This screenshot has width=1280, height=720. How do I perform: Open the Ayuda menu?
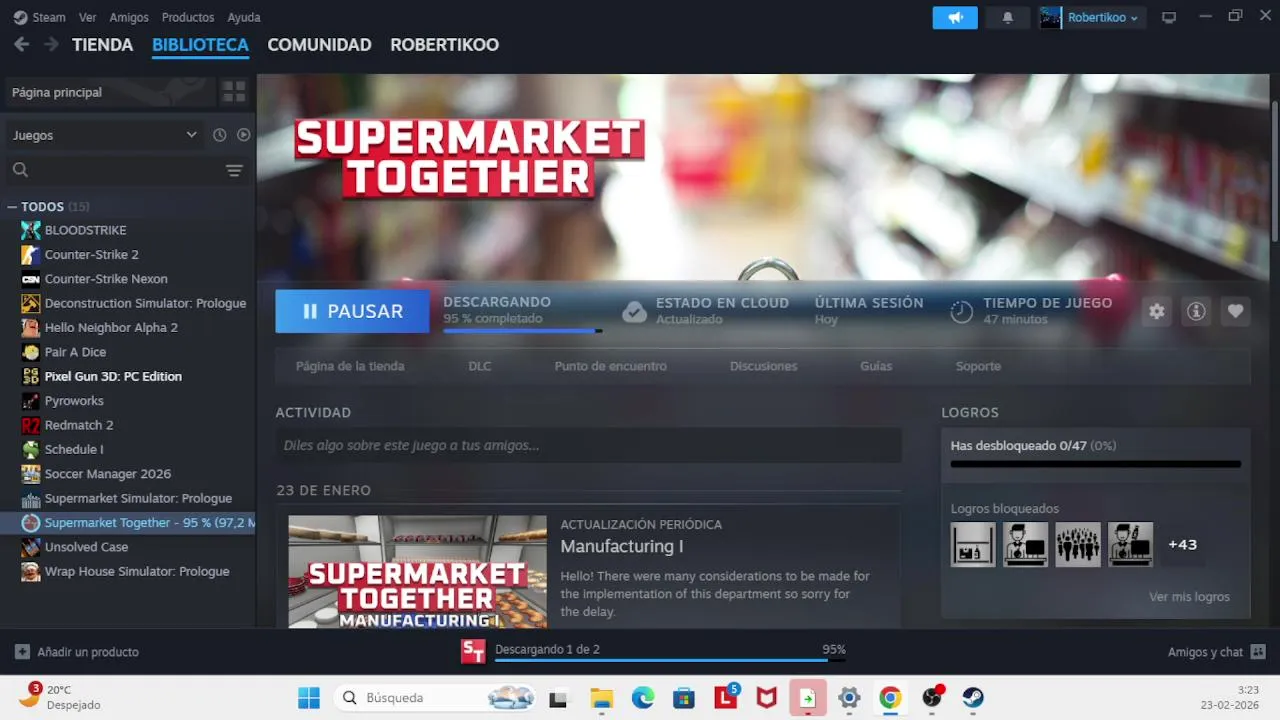pos(244,18)
